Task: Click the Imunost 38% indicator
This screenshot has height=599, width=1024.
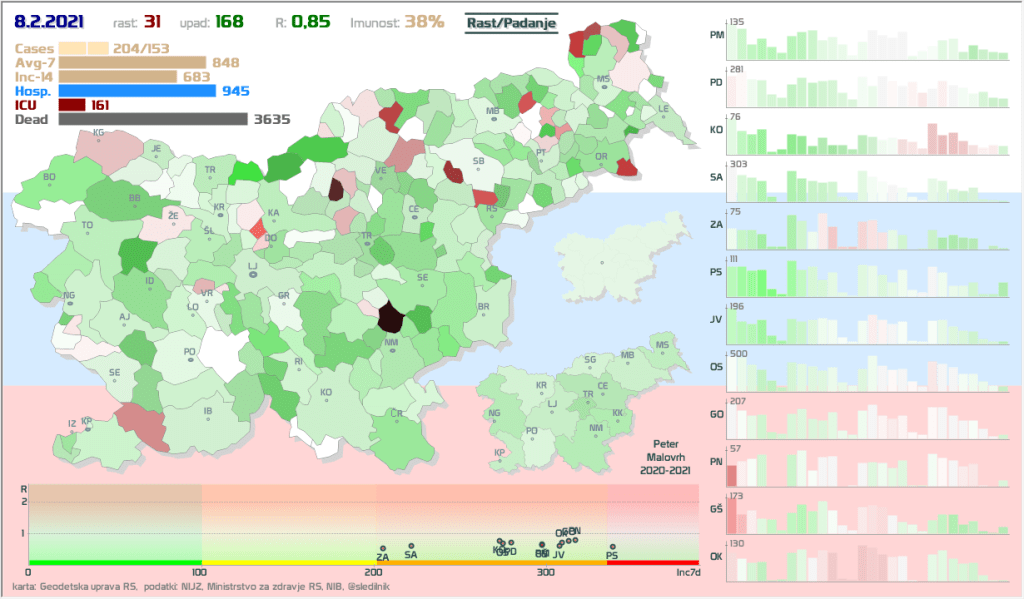Action: point(397,21)
